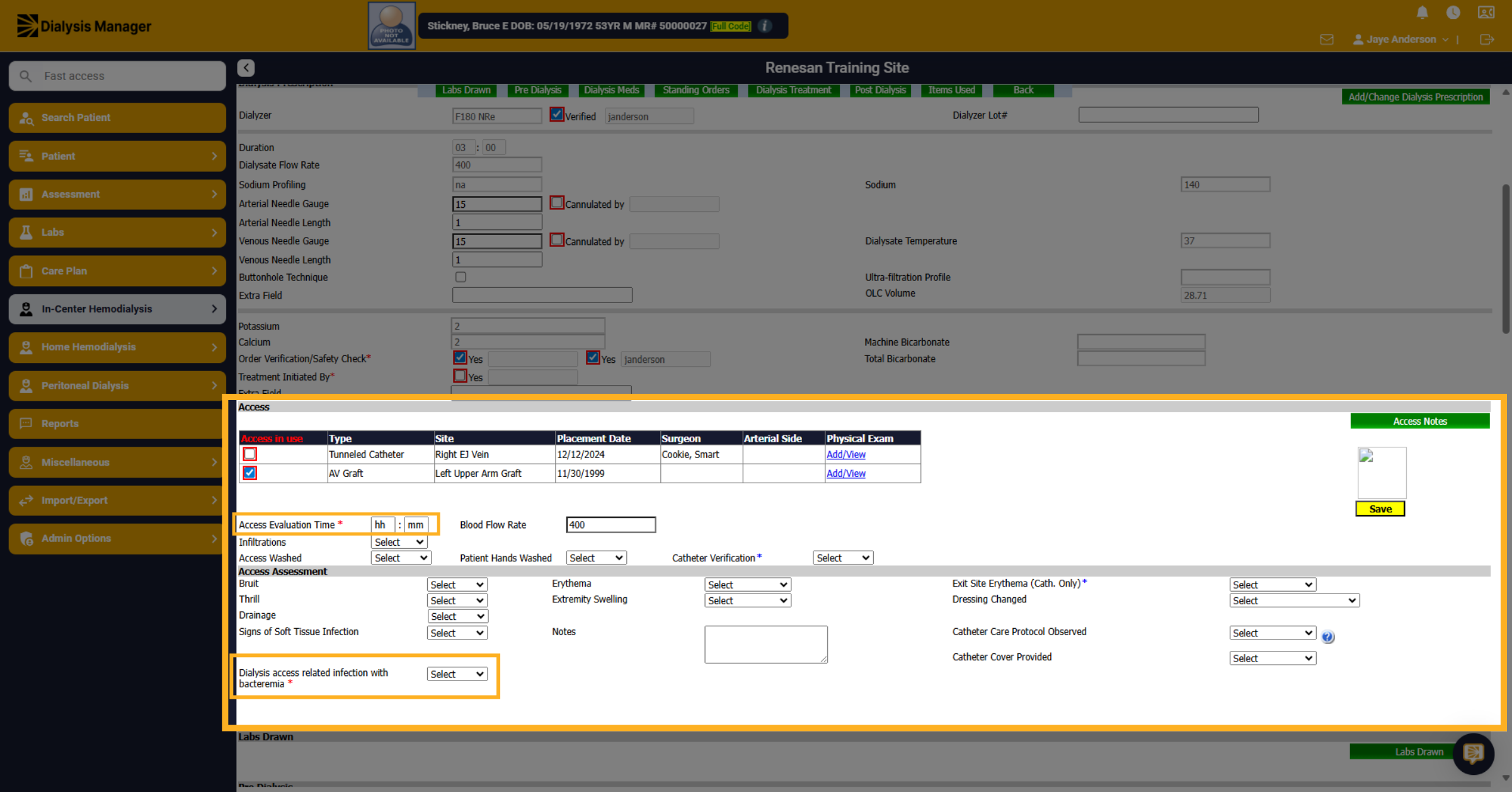Click the broken image thumbnail above Save
Image resolution: width=1512 pixels, height=792 pixels.
tap(1381, 473)
